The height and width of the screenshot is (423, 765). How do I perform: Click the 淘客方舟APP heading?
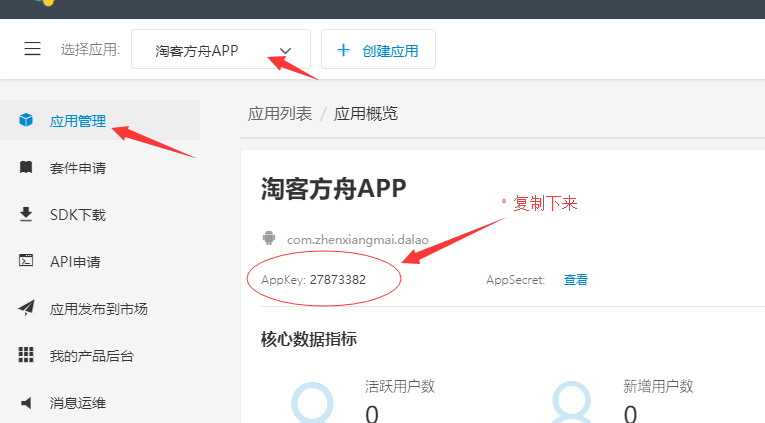coord(334,189)
